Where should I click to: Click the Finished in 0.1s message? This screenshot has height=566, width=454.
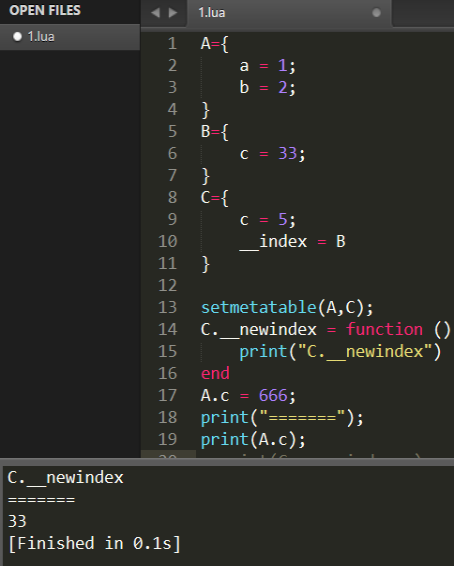94,544
